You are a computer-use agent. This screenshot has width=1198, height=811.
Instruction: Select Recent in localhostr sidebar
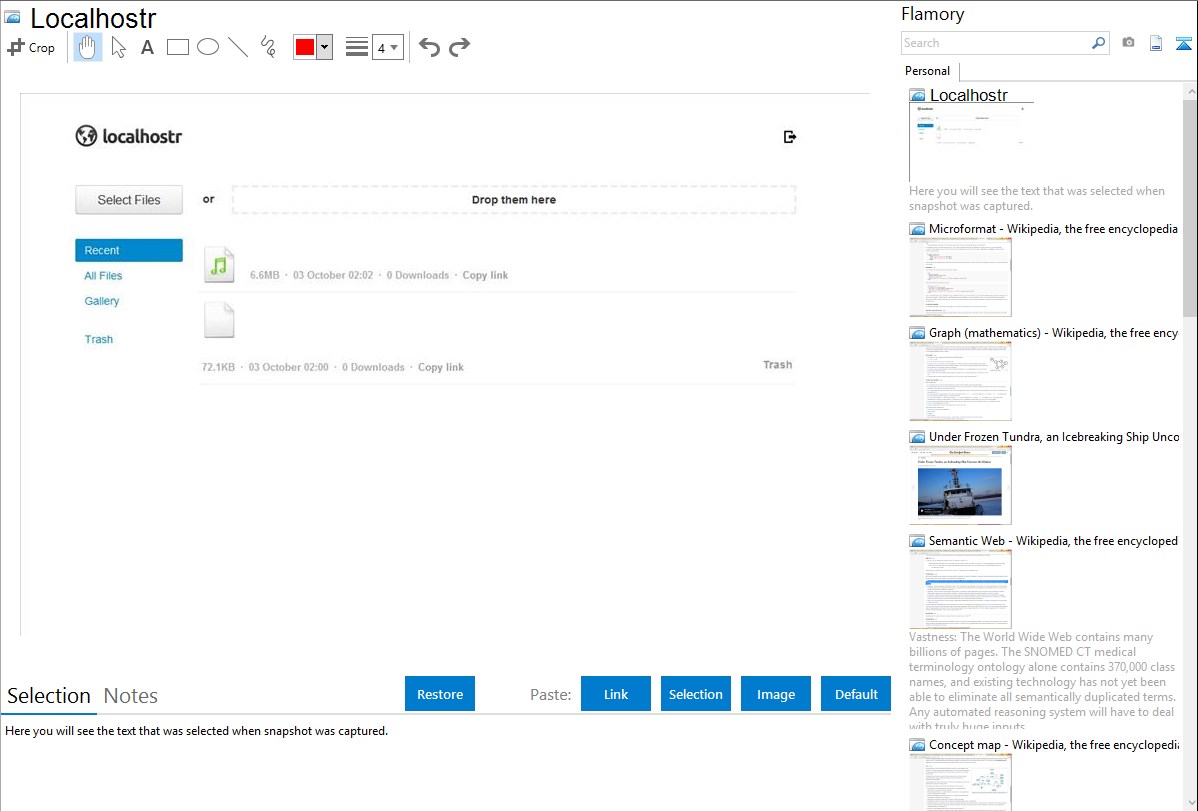(129, 250)
